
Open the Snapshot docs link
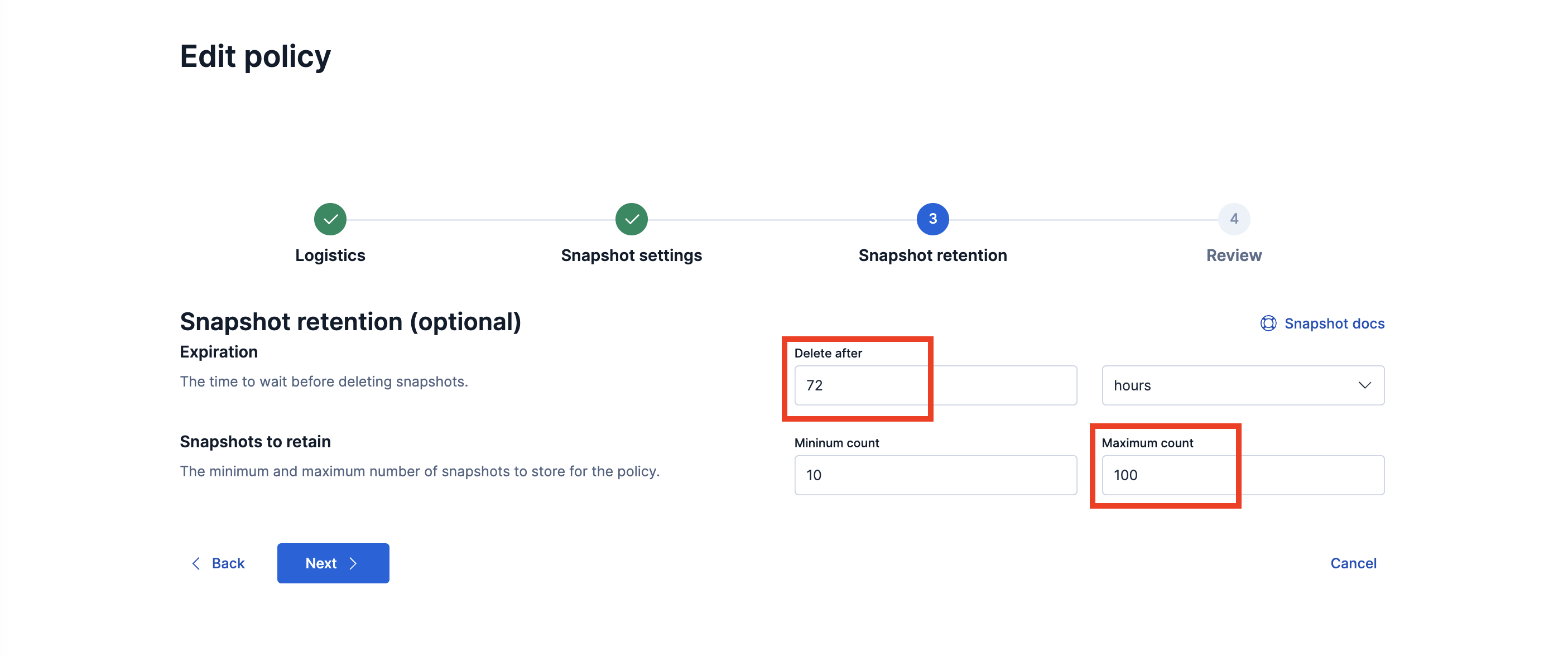pos(1334,323)
